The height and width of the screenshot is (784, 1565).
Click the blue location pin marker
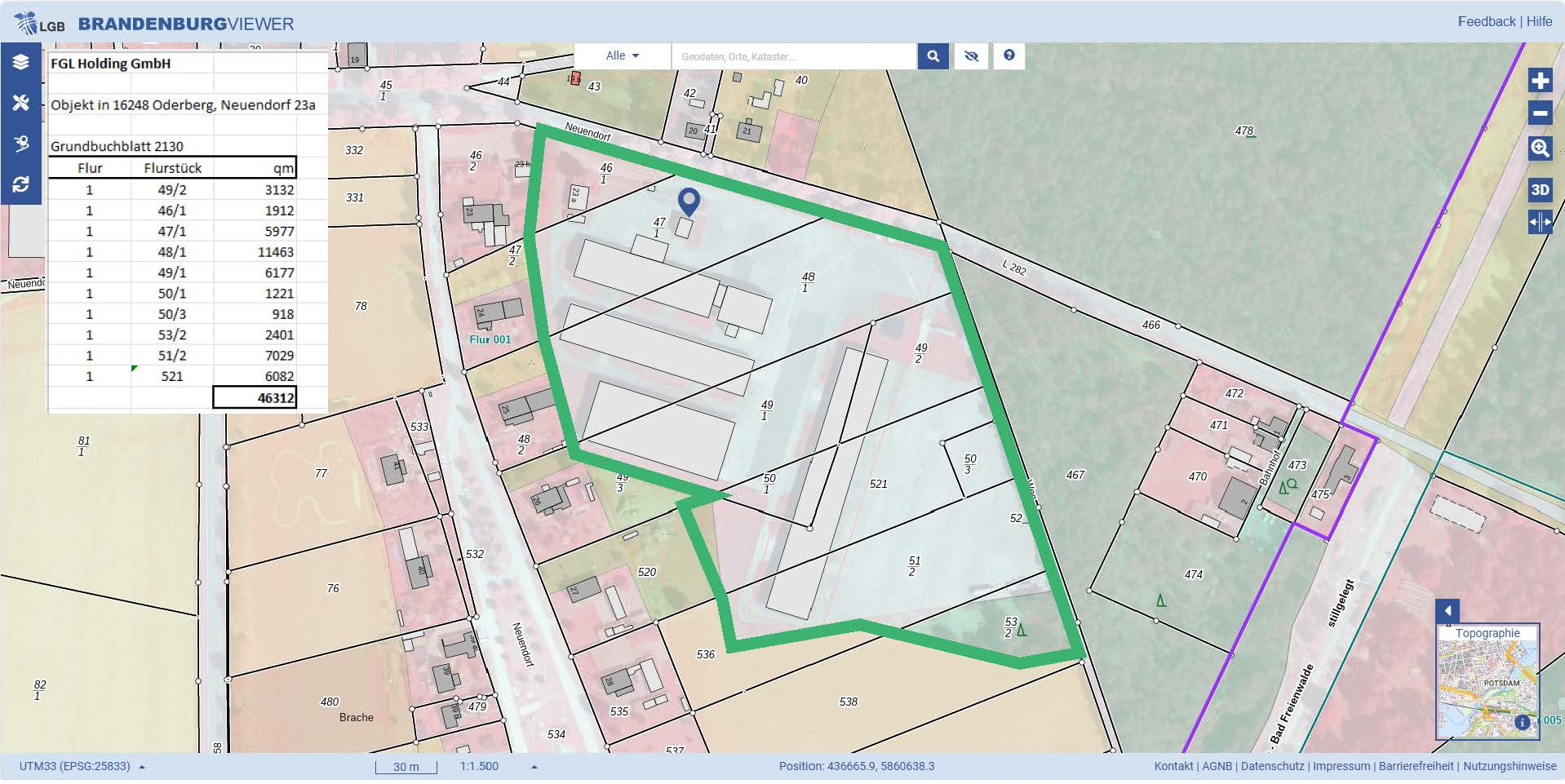[x=689, y=202]
